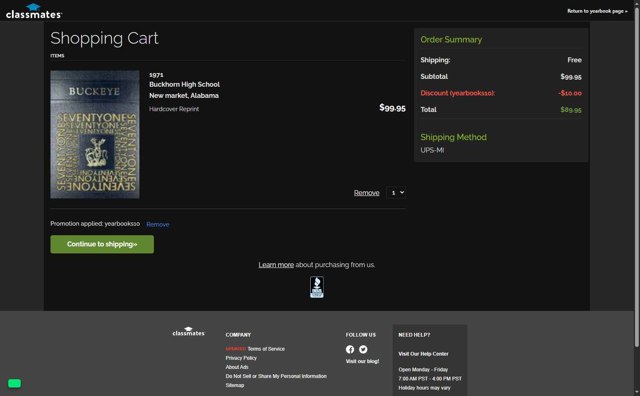Open the Terms of Service link
The image size is (640, 396).
[x=266, y=349]
